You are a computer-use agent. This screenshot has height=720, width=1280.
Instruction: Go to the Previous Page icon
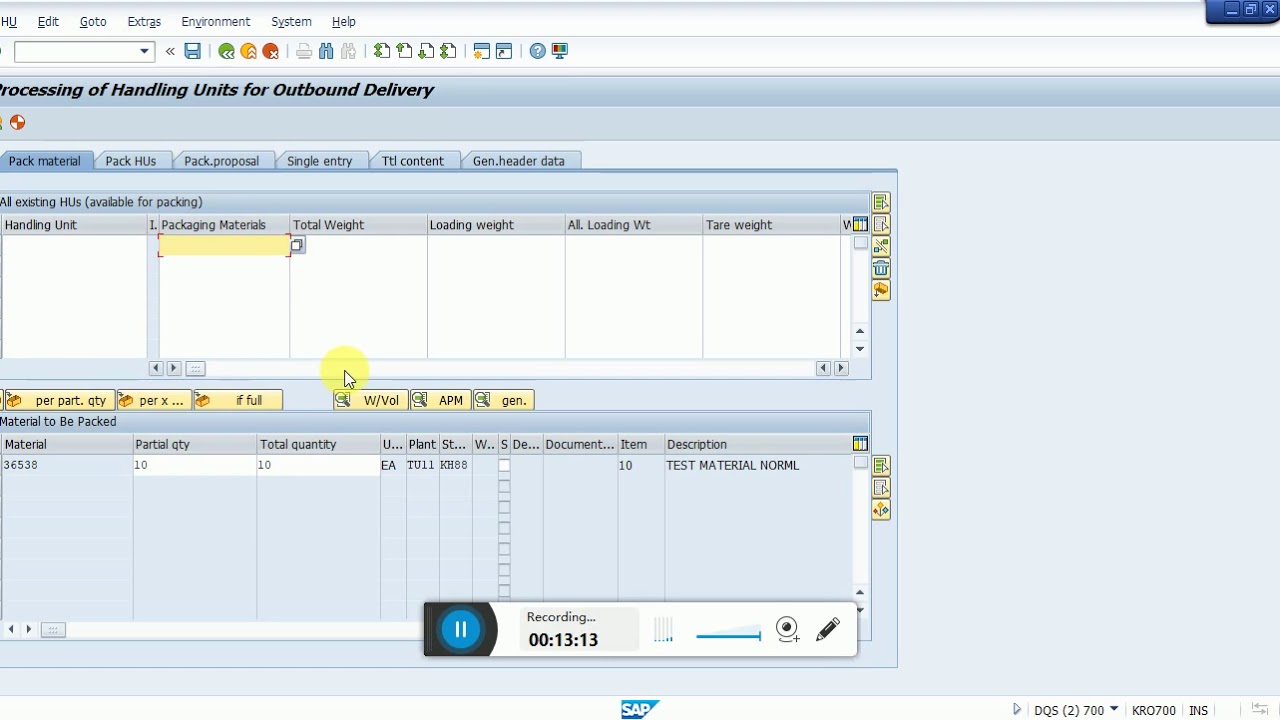[404, 51]
